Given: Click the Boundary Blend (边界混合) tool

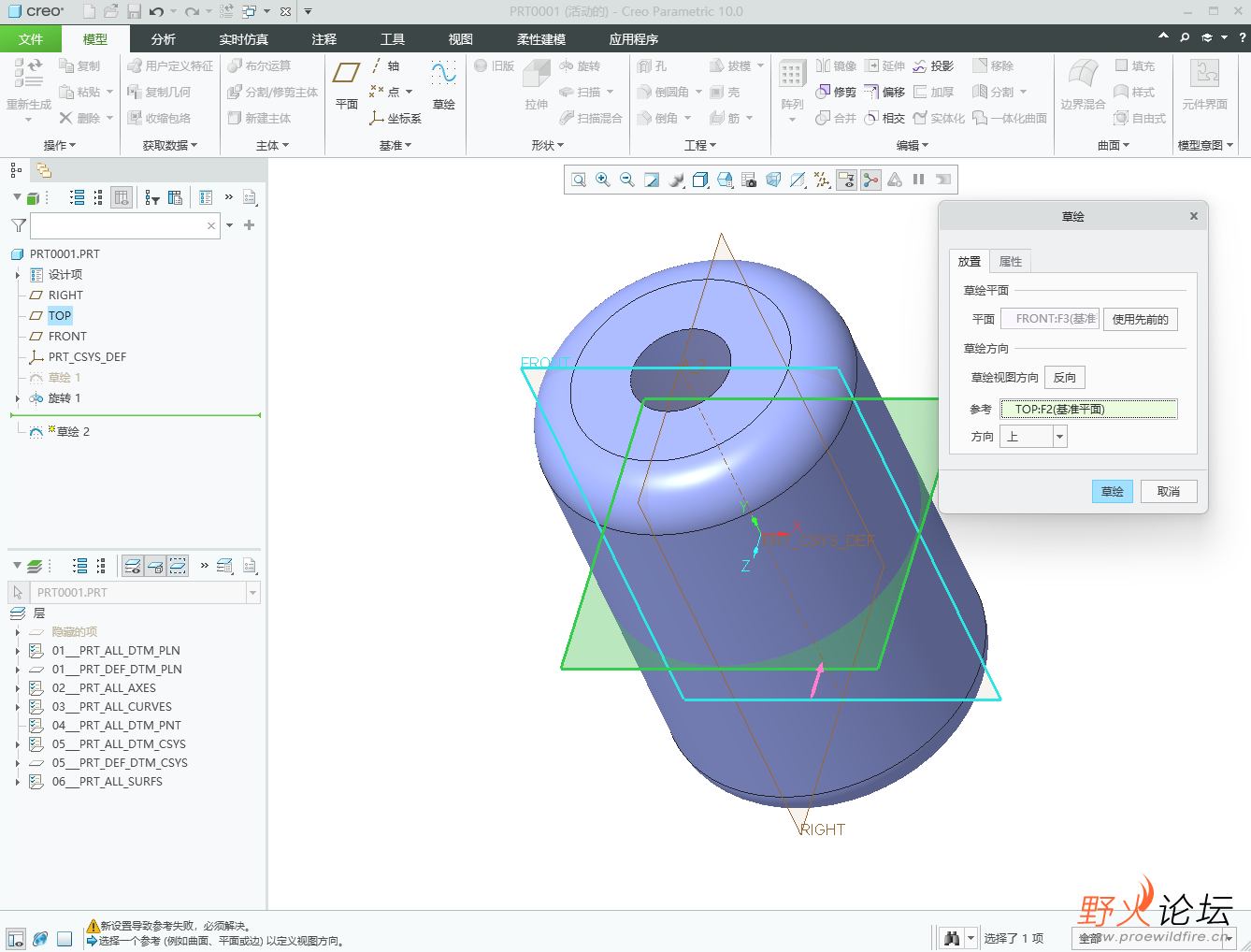Looking at the screenshot, I should pos(1083,84).
